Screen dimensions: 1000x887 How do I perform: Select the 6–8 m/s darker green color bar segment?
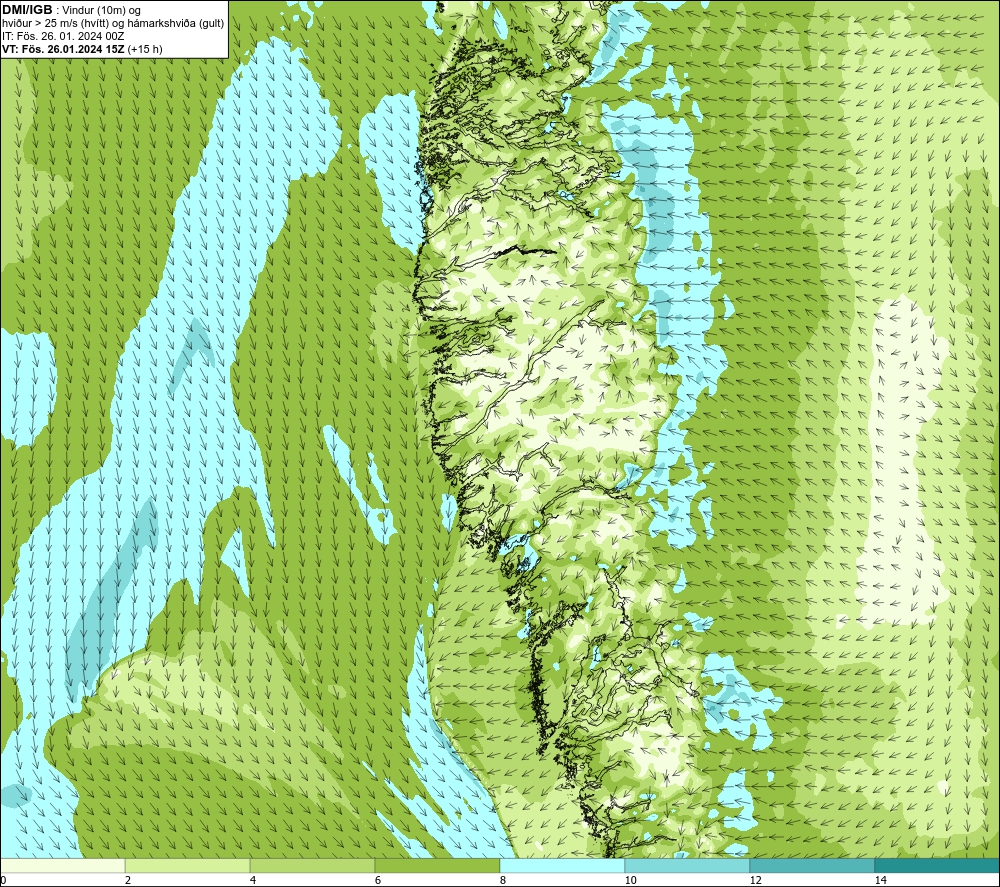coord(438,865)
